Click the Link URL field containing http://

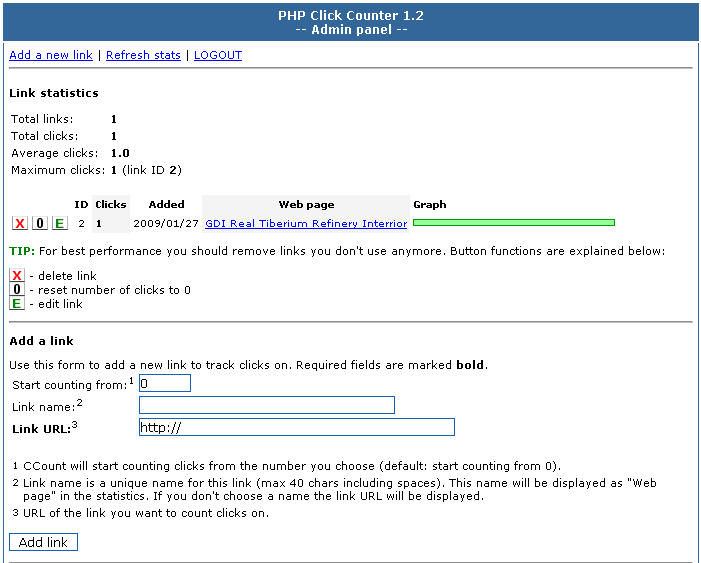click(296, 427)
